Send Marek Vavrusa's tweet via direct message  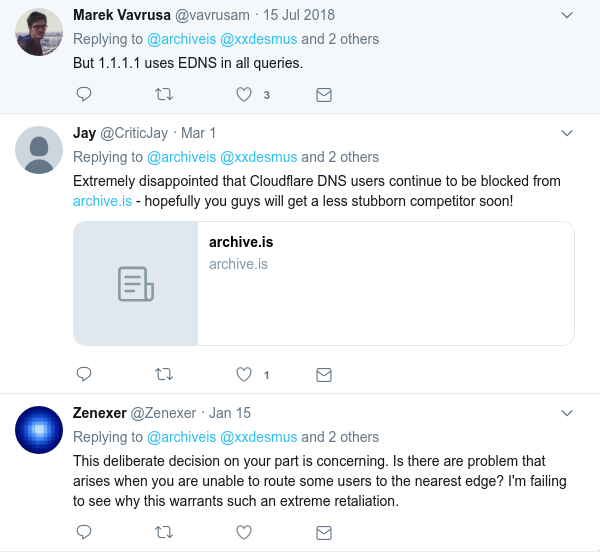click(x=324, y=94)
